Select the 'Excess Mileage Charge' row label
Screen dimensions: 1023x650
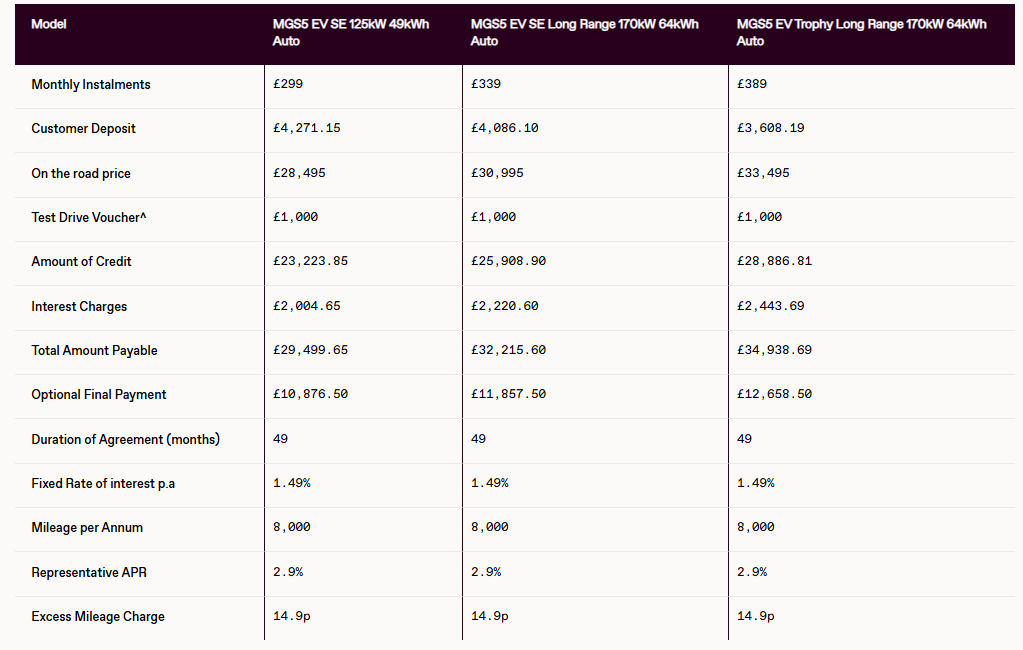[98, 617]
